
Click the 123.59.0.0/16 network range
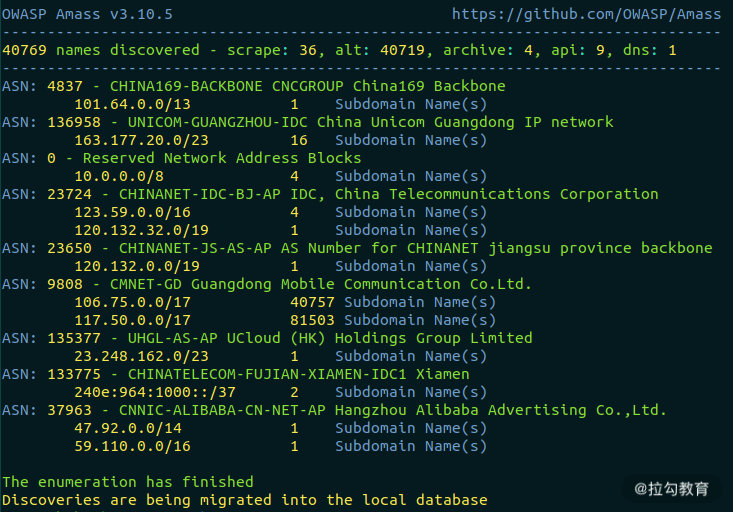133,212
